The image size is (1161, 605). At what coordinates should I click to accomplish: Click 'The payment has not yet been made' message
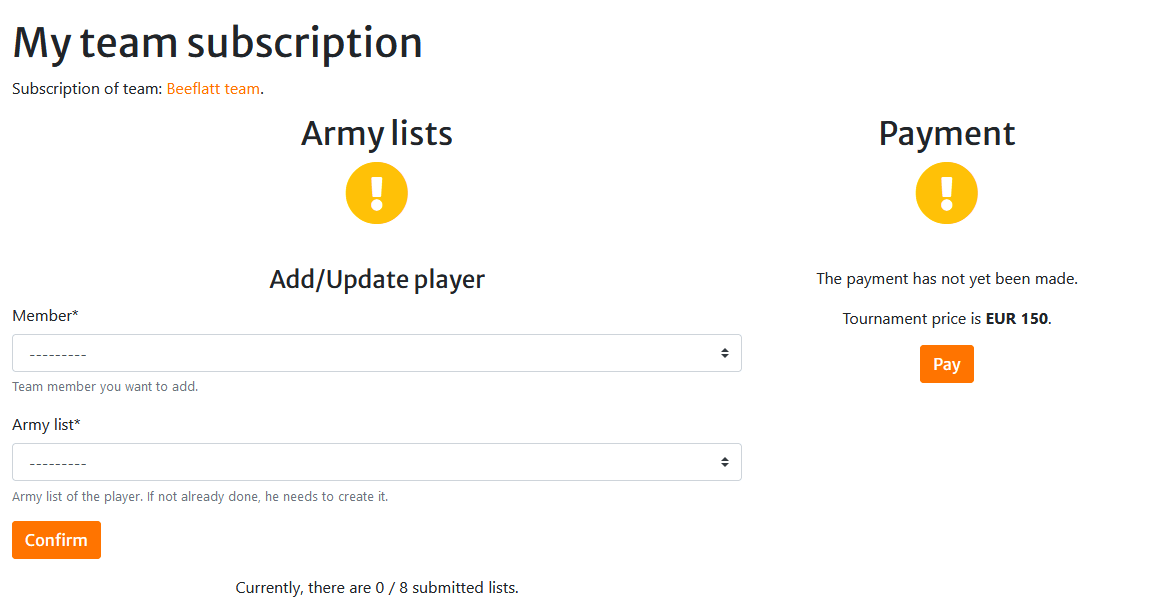(x=946, y=279)
